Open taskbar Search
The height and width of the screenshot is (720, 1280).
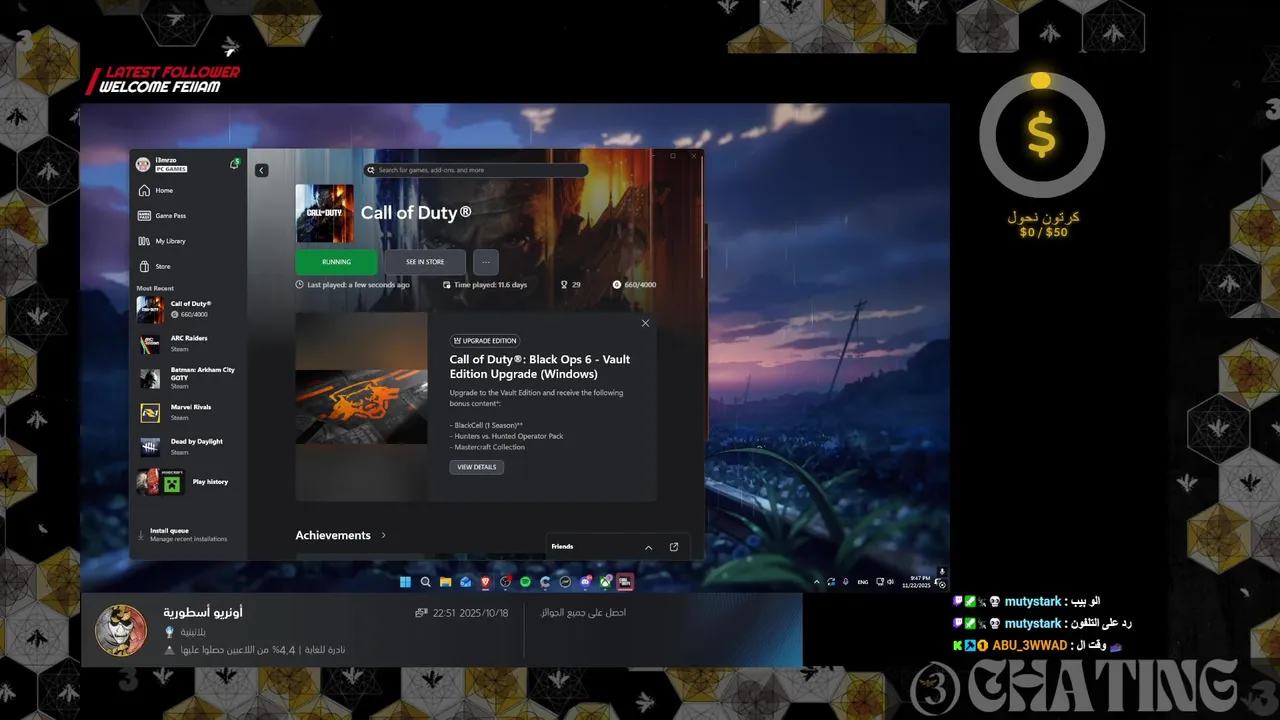pyautogui.click(x=425, y=581)
